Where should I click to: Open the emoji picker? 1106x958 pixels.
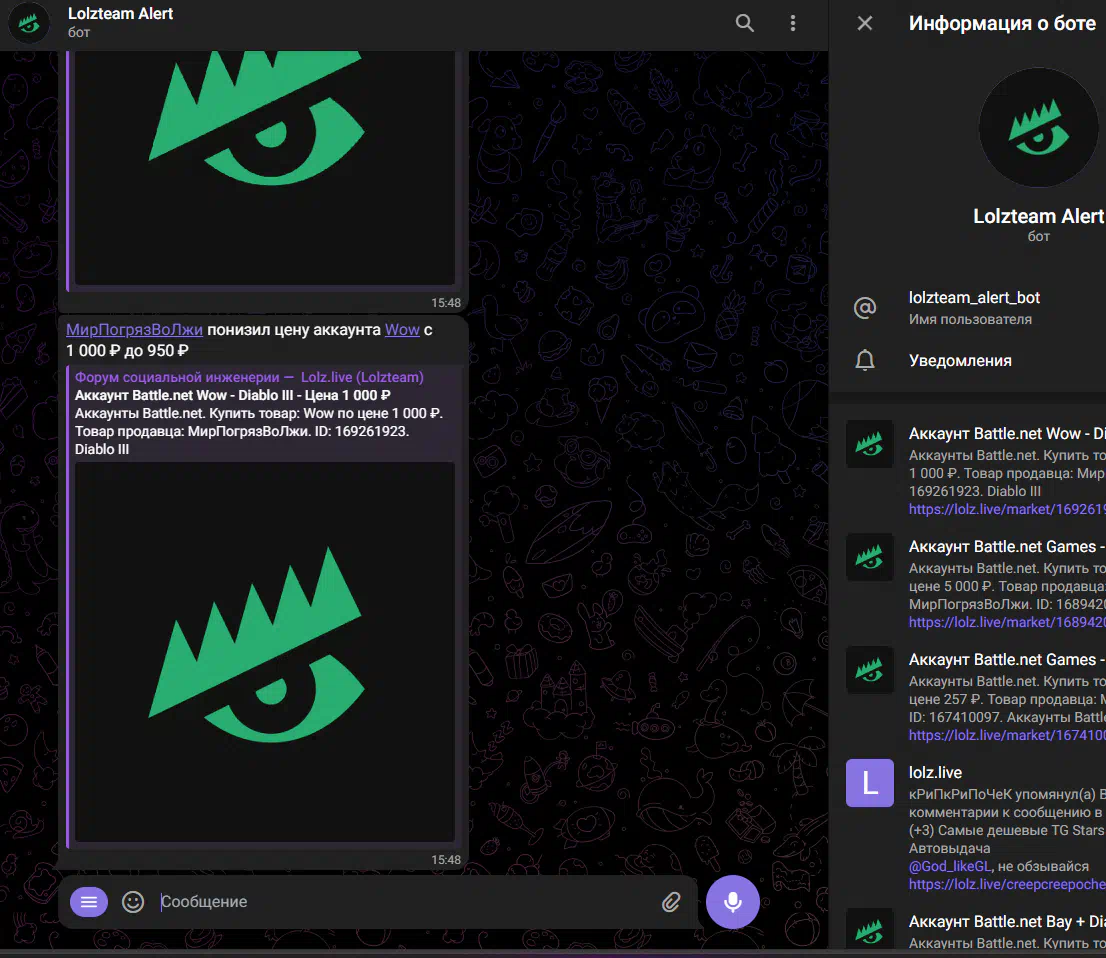[x=133, y=902]
